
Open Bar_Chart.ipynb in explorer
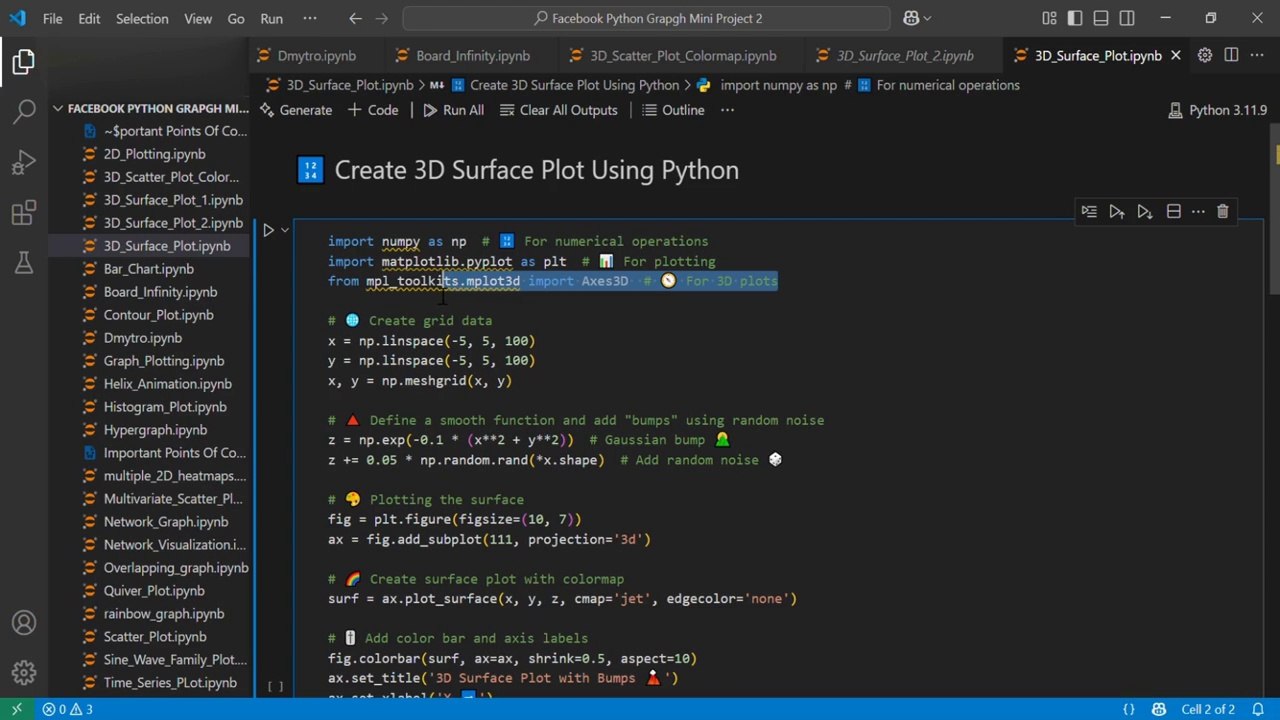149,269
